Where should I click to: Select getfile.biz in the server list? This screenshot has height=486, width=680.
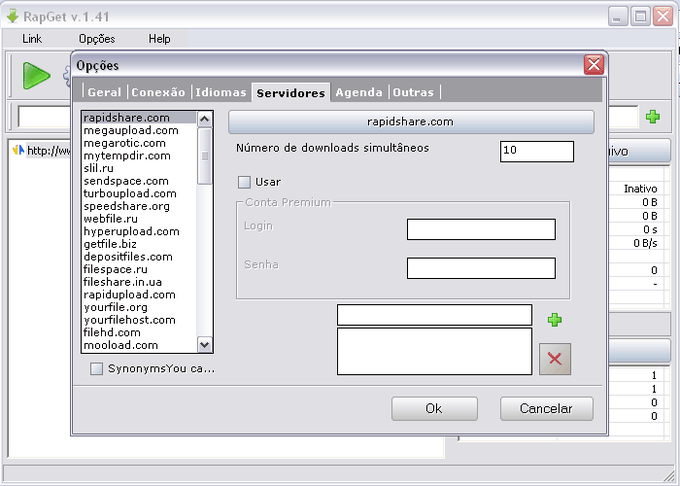coord(139,244)
